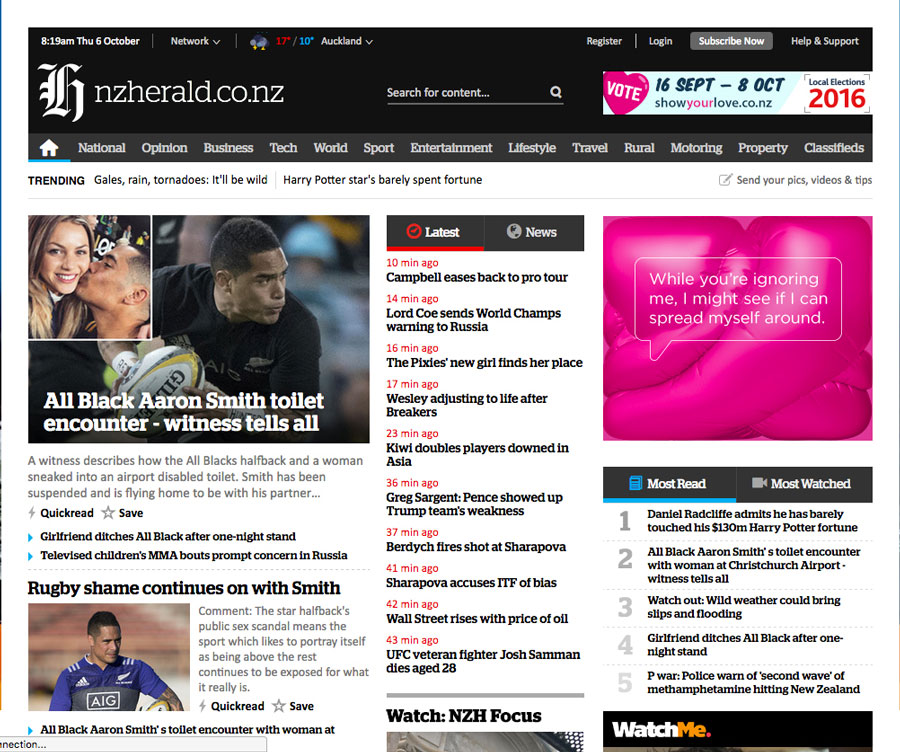This screenshot has width=900, height=752.
Task: Open the Classifieds section
Action: coord(834,148)
